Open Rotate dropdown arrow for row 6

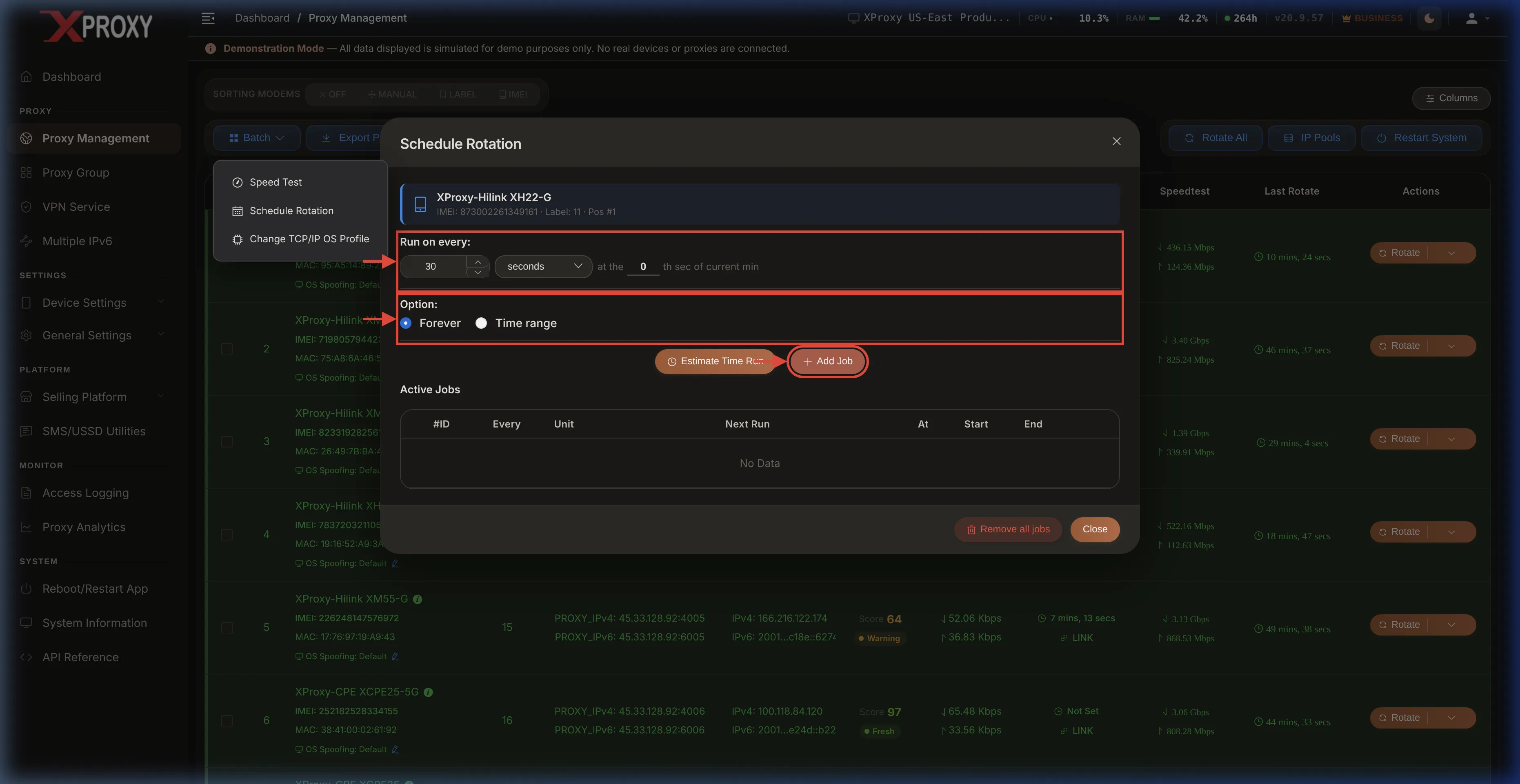tap(1451, 718)
